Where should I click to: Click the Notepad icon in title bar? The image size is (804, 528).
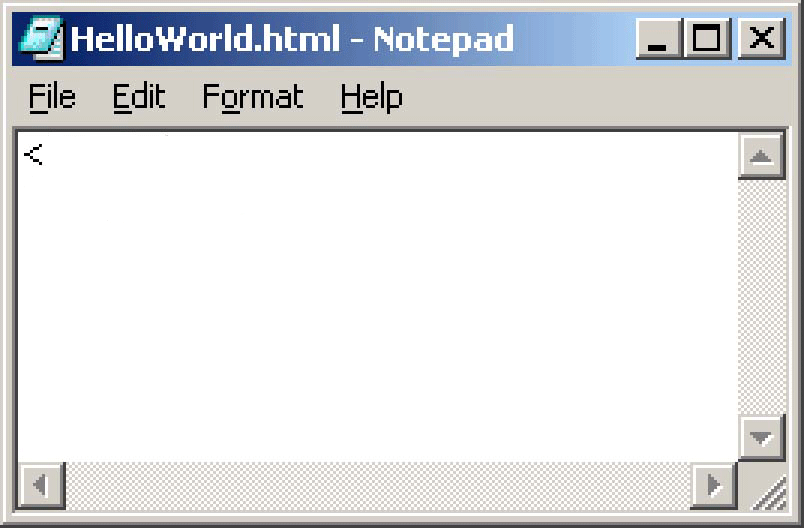pyautogui.click(x=42, y=38)
